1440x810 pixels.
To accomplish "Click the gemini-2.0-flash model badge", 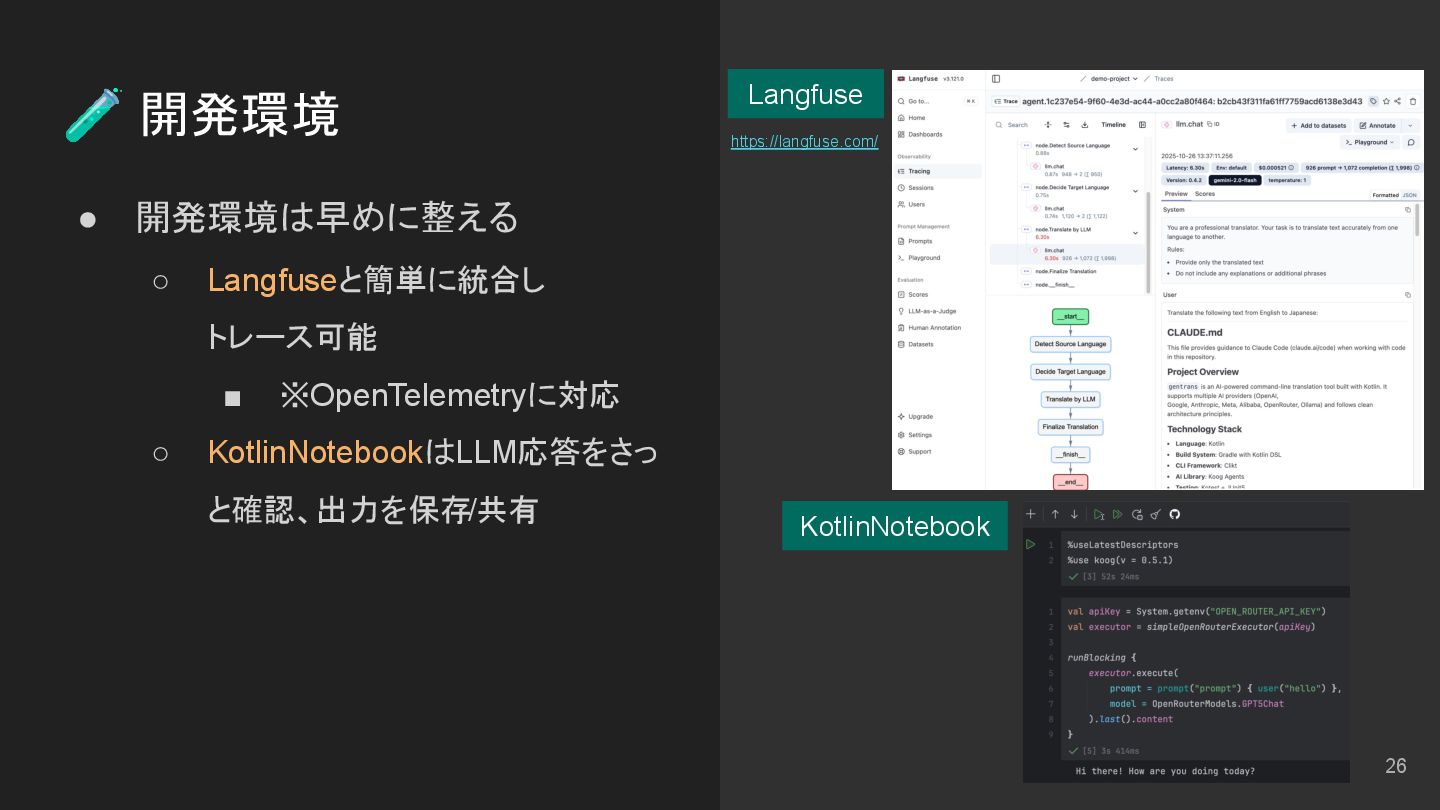I will coord(1235,180).
